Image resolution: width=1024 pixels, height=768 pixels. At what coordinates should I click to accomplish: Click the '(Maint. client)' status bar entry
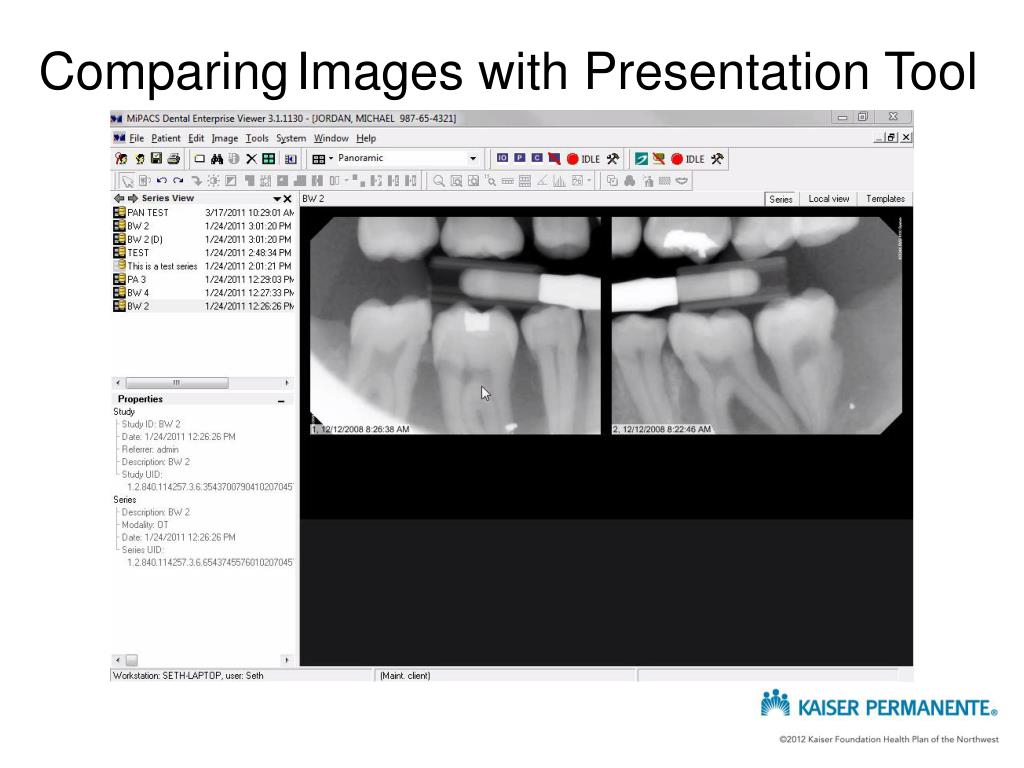pos(405,676)
